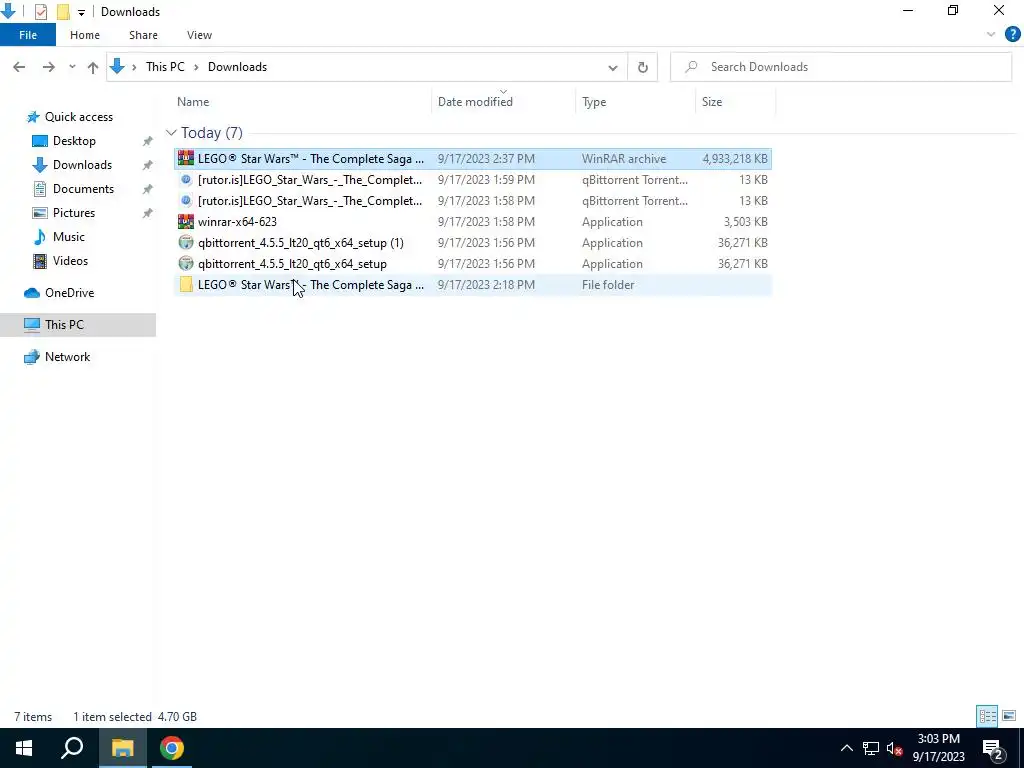The image size is (1024, 768).
Task: Select the 1:59 PM rutor.is torrent file
Action: click(472, 180)
